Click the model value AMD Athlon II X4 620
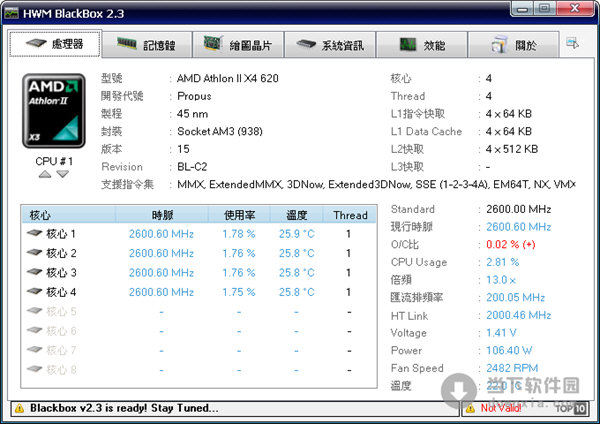Viewport: 600px width, 424px height. click(x=228, y=78)
